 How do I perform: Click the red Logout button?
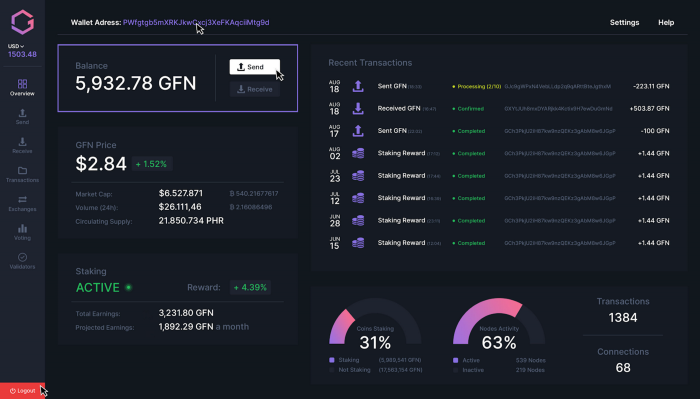22,391
